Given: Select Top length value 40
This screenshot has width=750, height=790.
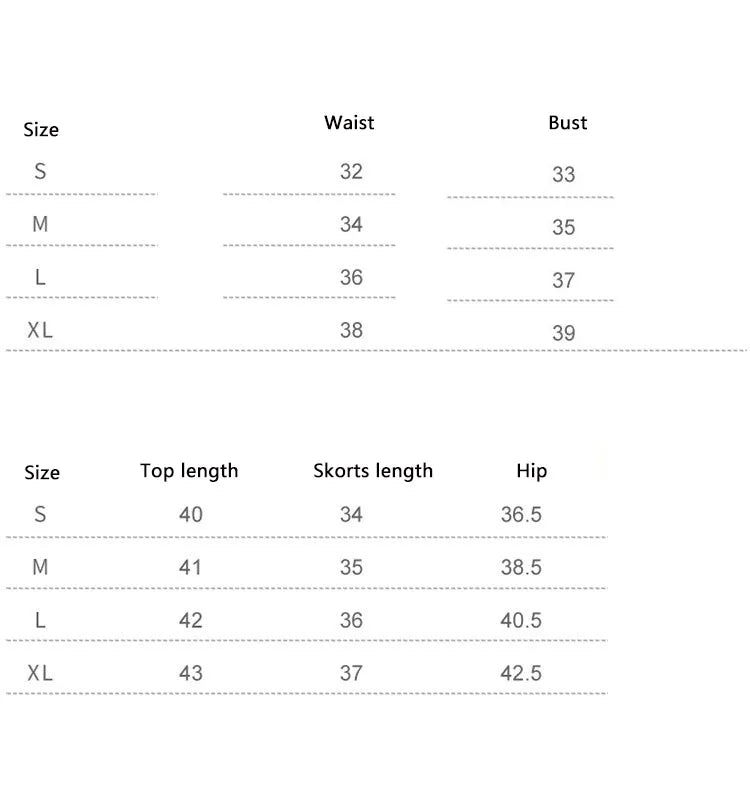Looking at the screenshot, I should [x=190, y=515].
